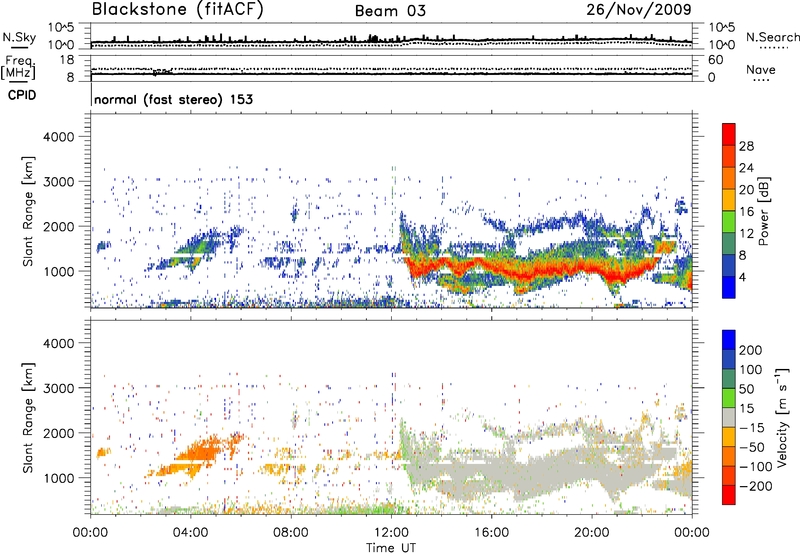Click the "-100" value on the Velocity colorbar
The height and width of the screenshot is (554, 800).
point(756,467)
